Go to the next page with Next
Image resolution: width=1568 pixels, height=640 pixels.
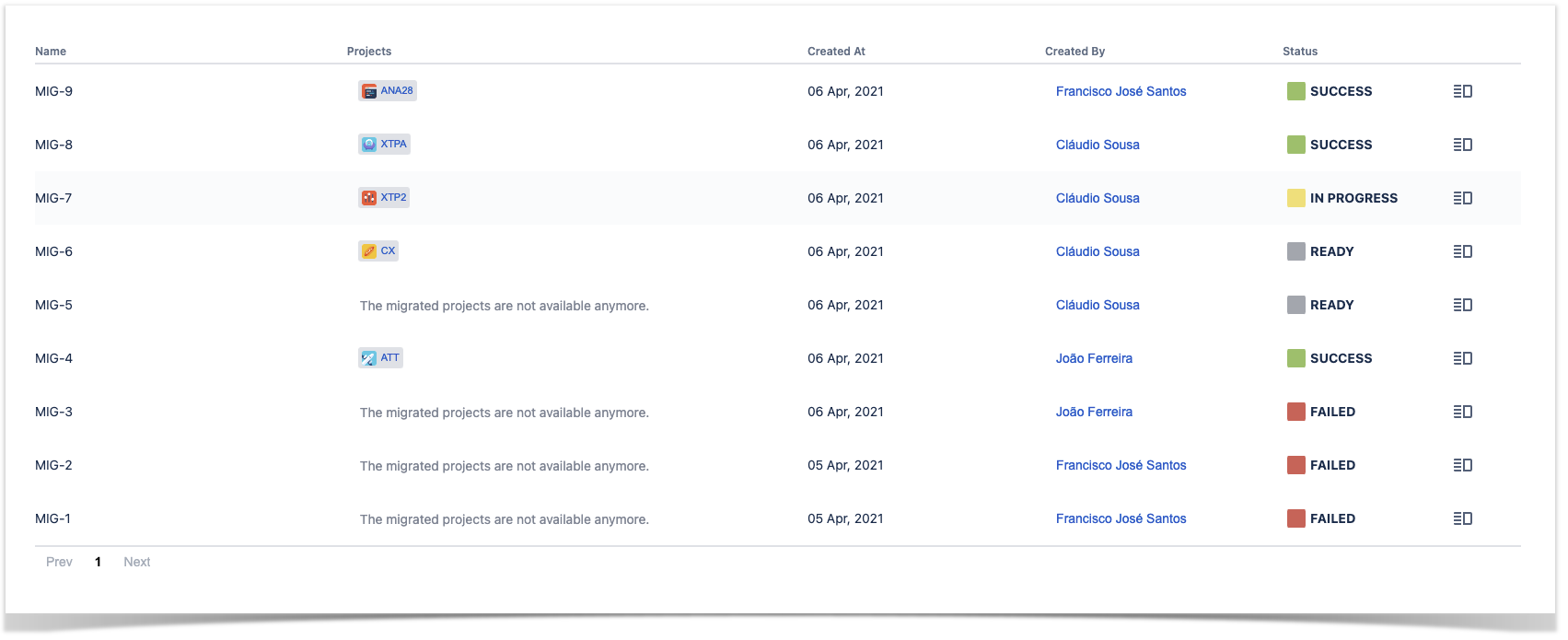pos(137,562)
